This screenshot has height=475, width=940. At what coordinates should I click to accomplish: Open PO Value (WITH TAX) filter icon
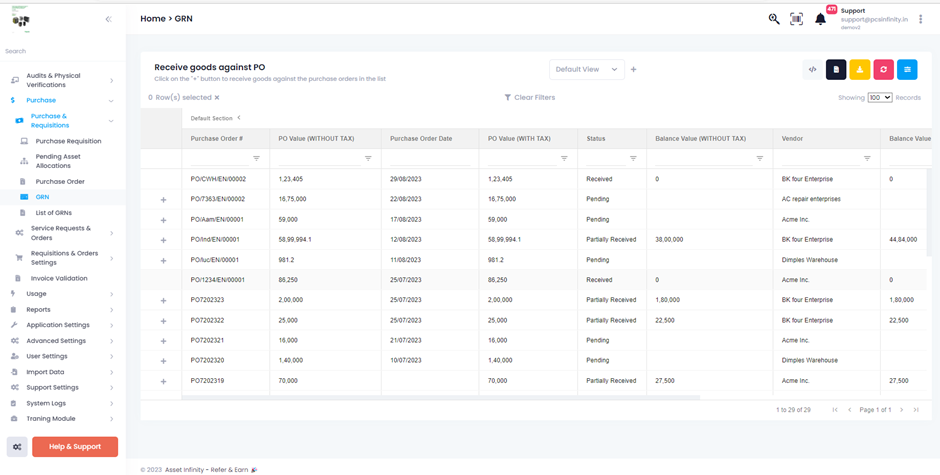click(x=564, y=158)
